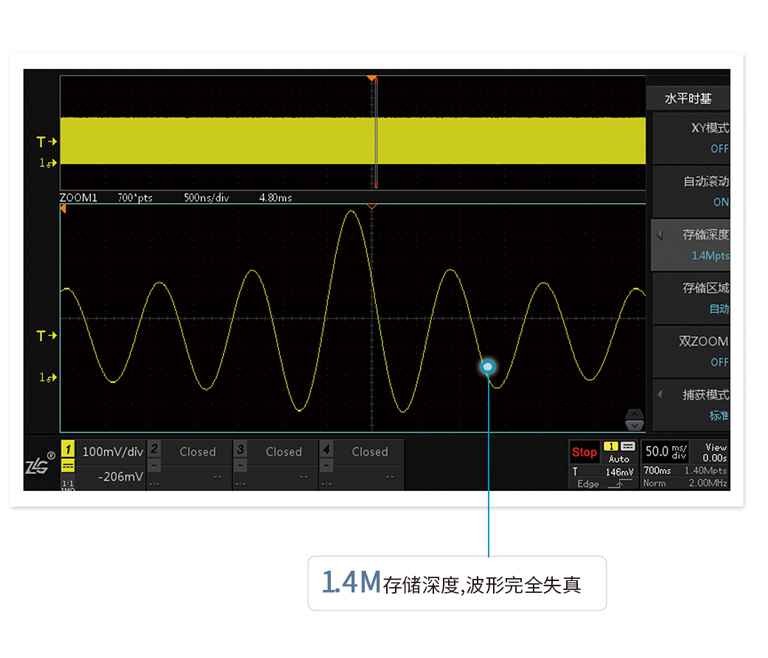Click the scroll up/down arrows icon

pyautogui.click(x=634, y=418)
